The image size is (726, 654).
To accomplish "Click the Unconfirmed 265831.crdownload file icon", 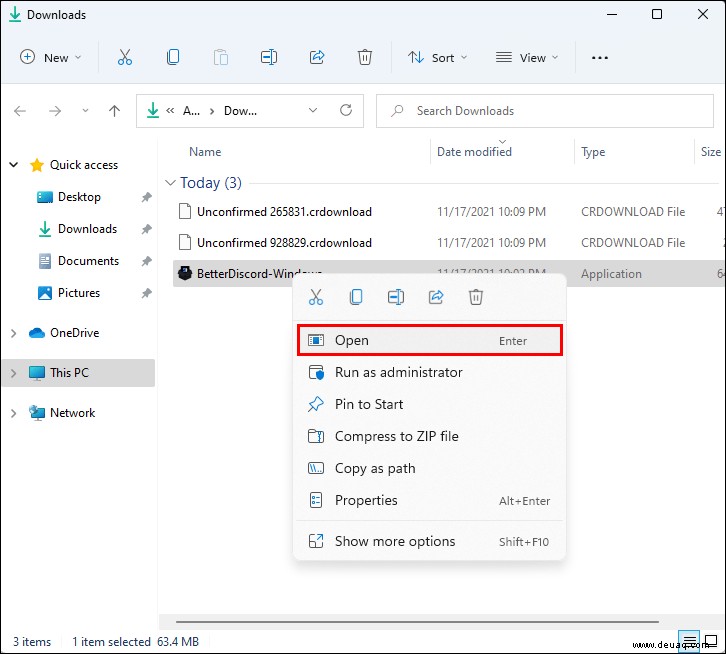I will (185, 211).
